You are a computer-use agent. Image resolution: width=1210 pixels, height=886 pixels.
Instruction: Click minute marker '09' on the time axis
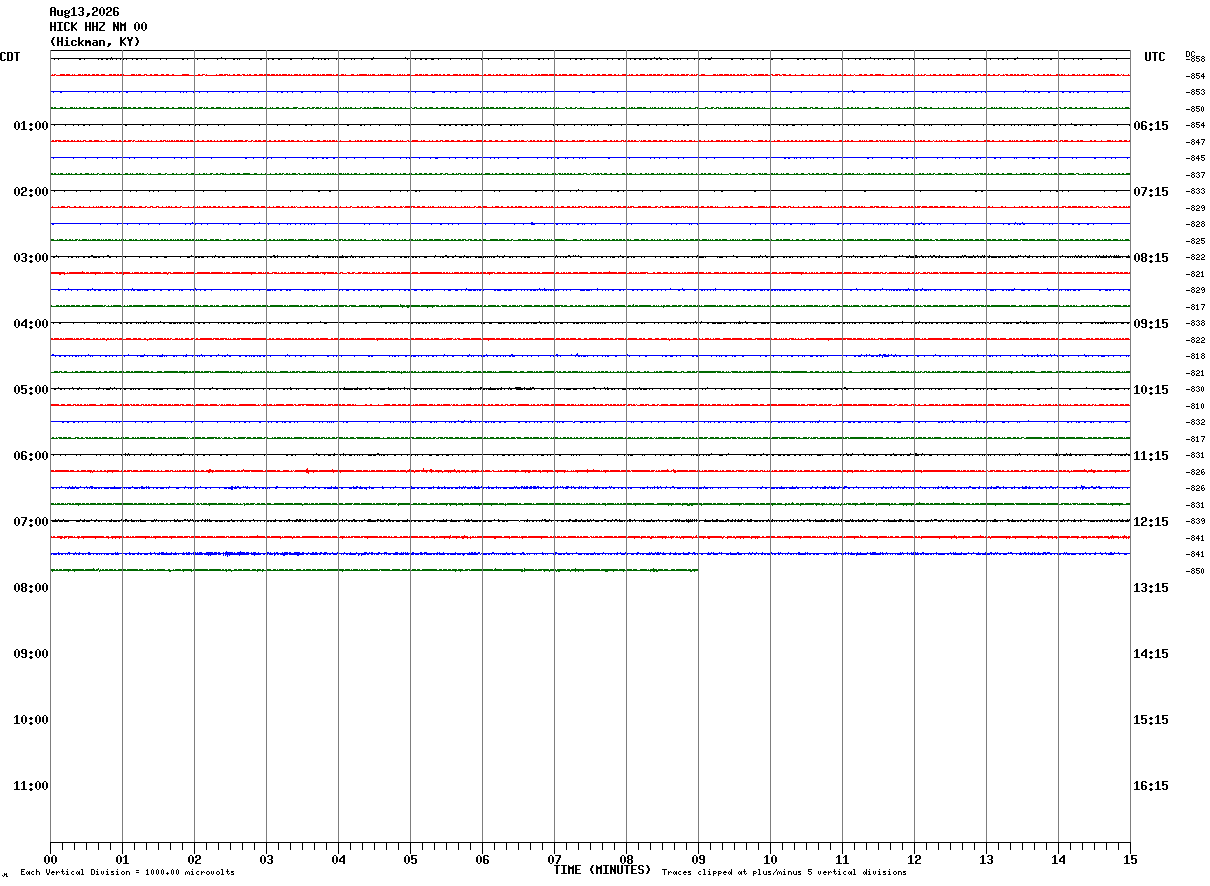698,860
